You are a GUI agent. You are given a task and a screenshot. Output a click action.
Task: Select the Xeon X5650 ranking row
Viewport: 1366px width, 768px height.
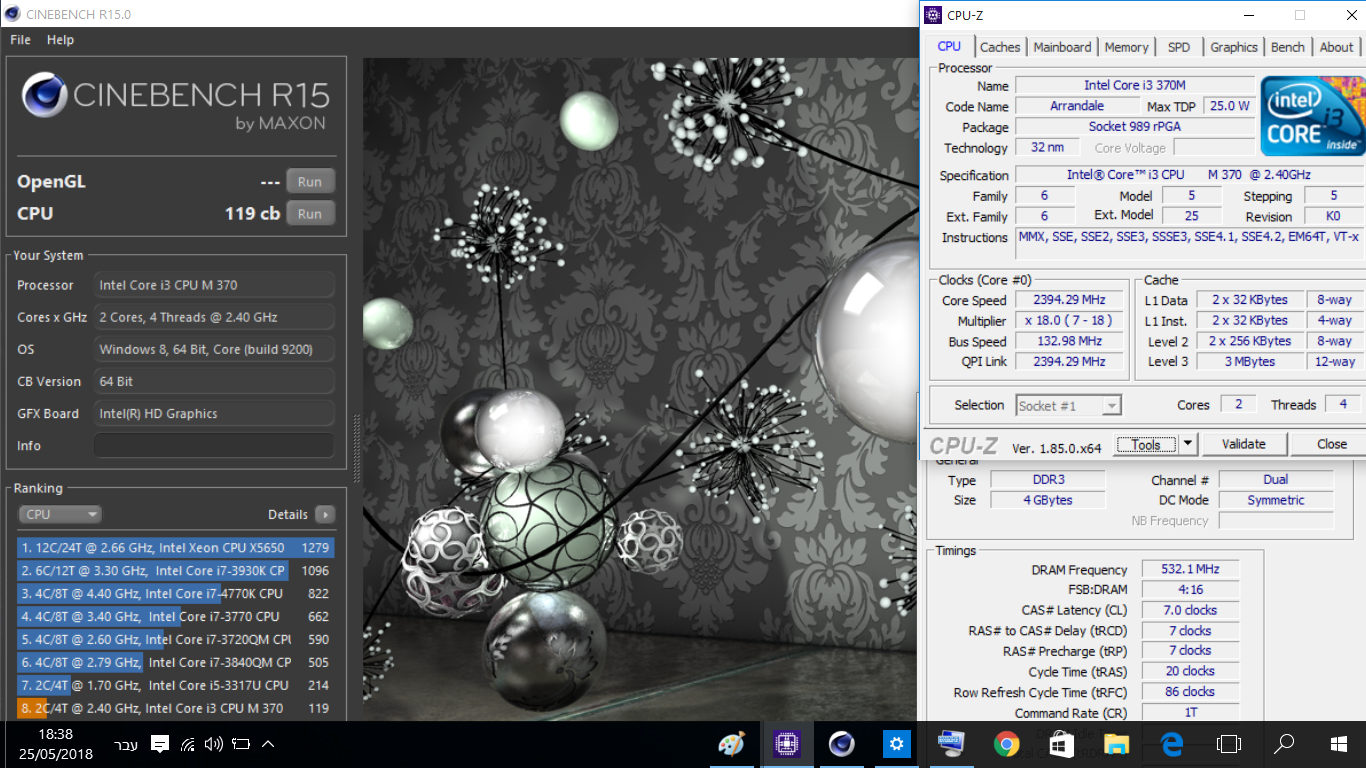176,548
